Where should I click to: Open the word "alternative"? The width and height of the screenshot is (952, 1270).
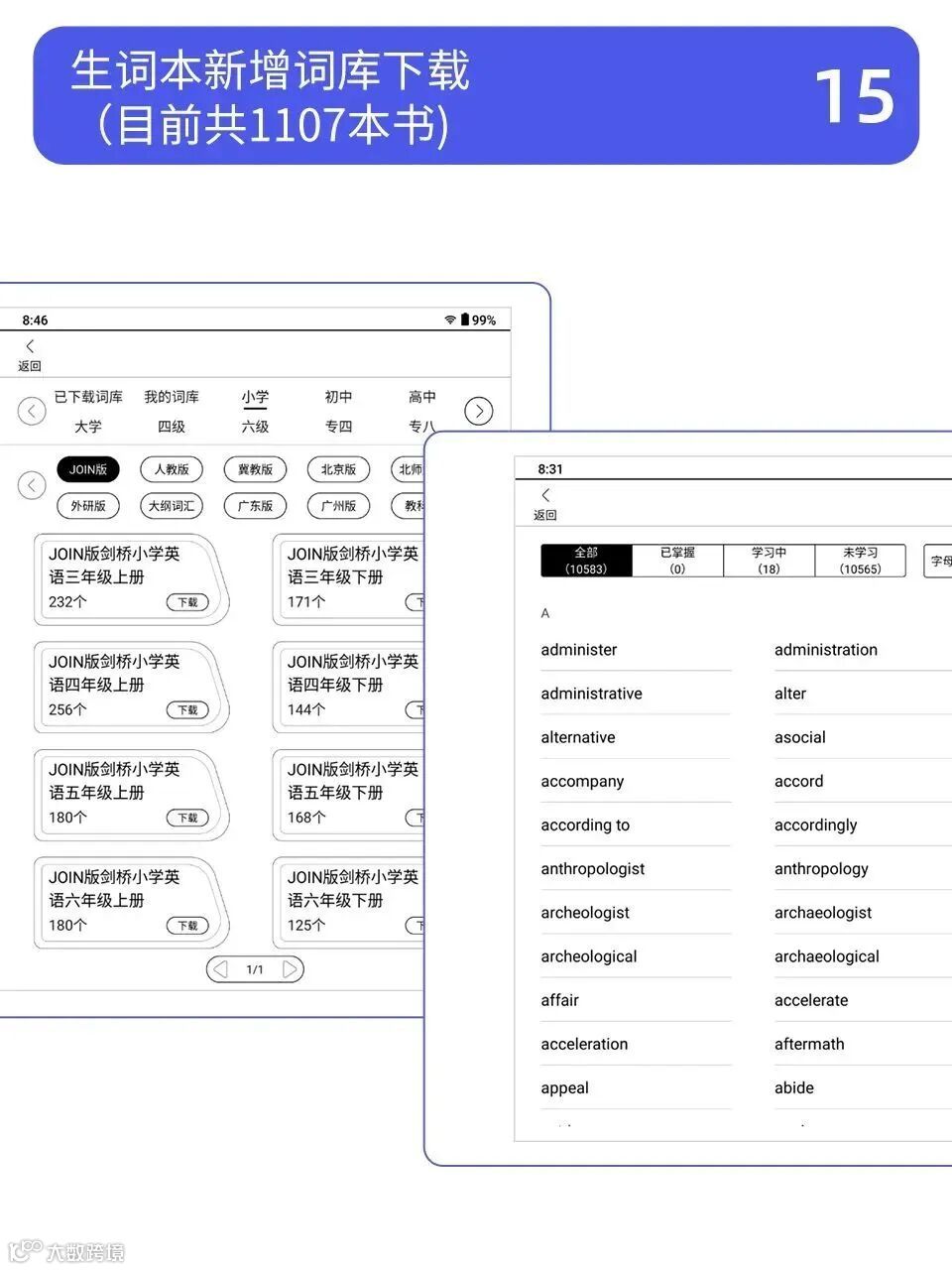(x=578, y=737)
